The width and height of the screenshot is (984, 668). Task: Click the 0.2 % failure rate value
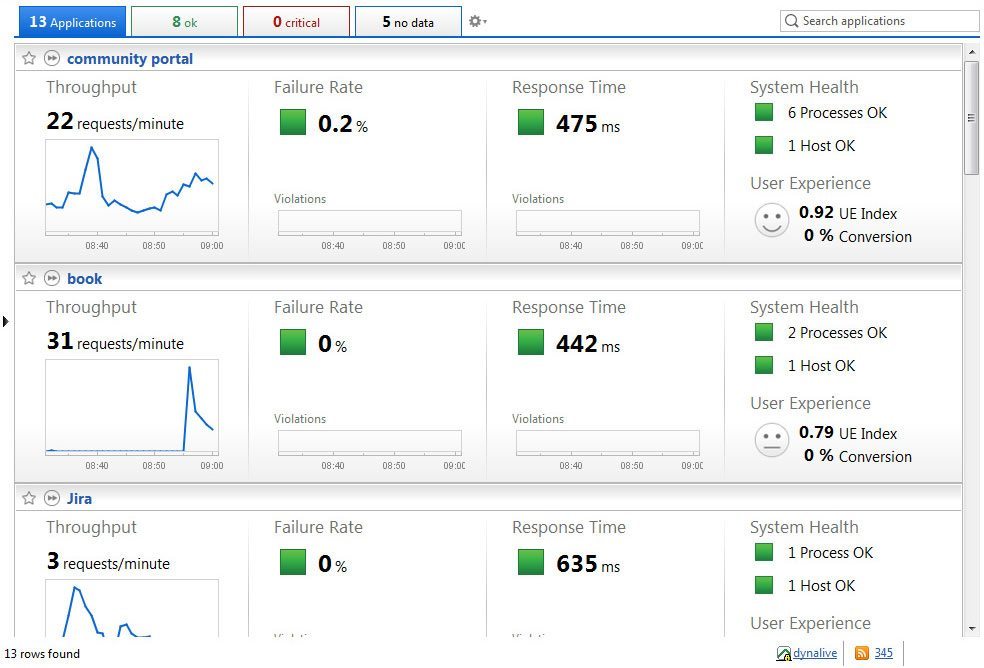pos(343,124)
